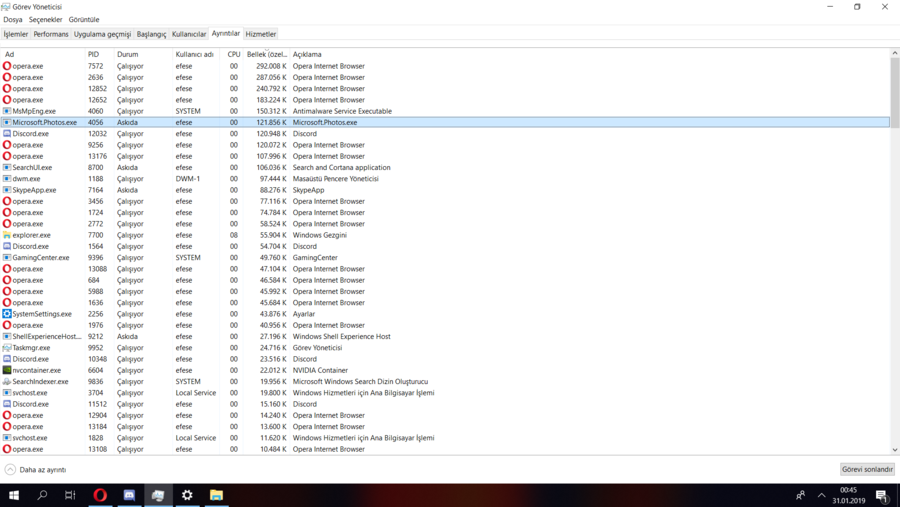Sort by Açıklama column header

point(307,55)
